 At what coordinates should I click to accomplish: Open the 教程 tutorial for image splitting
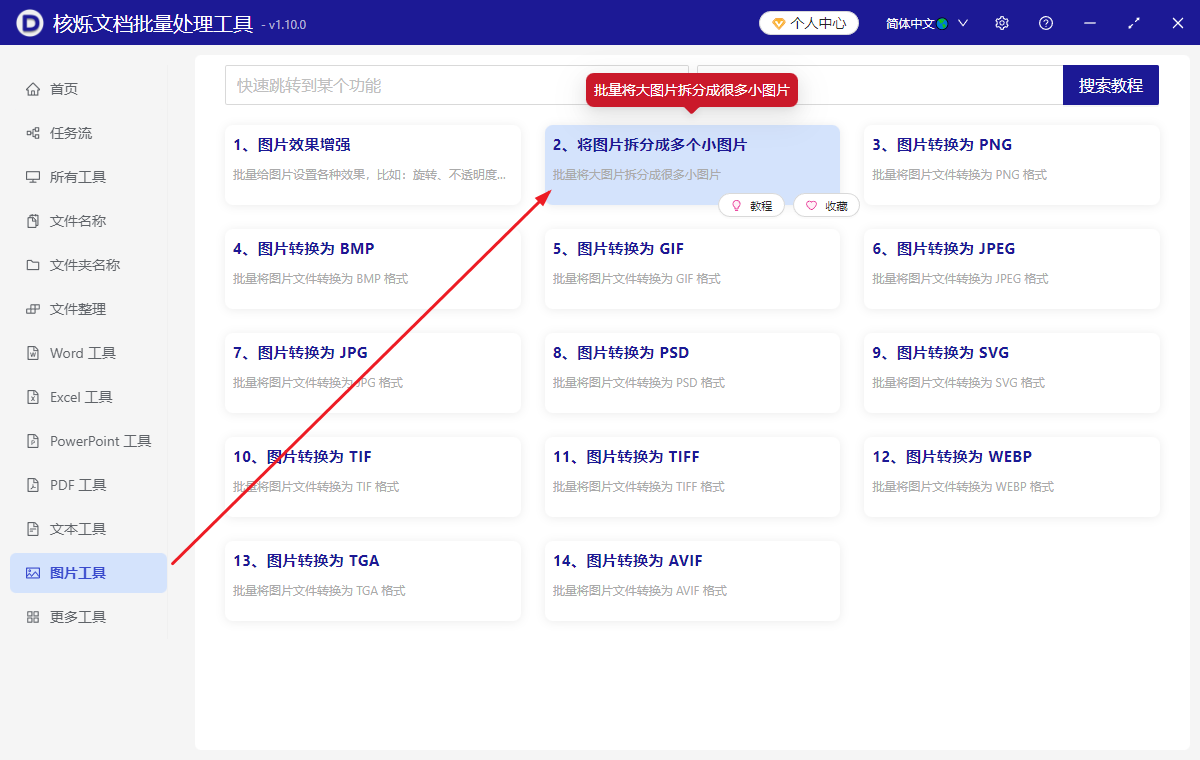coord(751,205)
